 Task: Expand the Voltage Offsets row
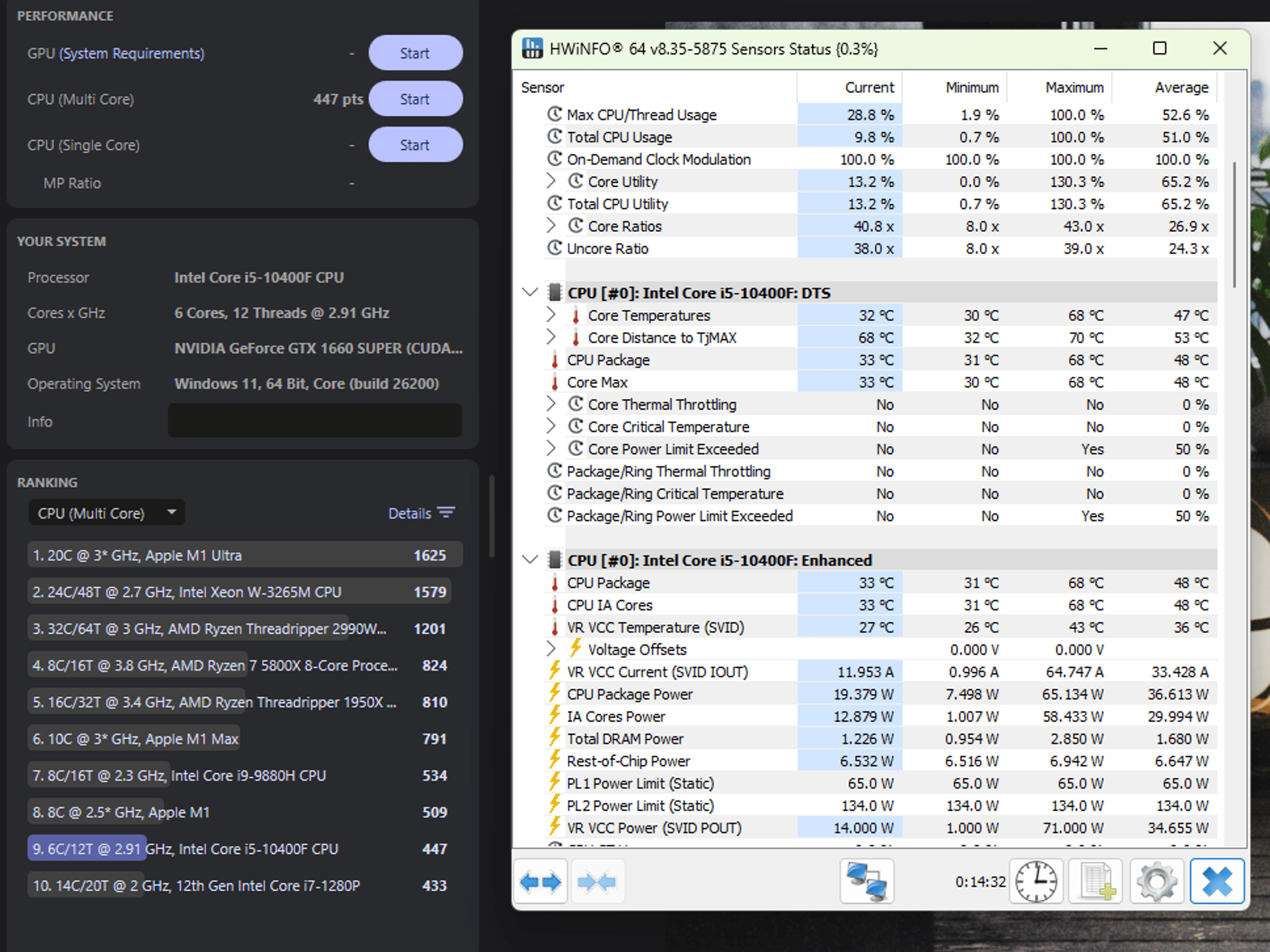[551, 649]
